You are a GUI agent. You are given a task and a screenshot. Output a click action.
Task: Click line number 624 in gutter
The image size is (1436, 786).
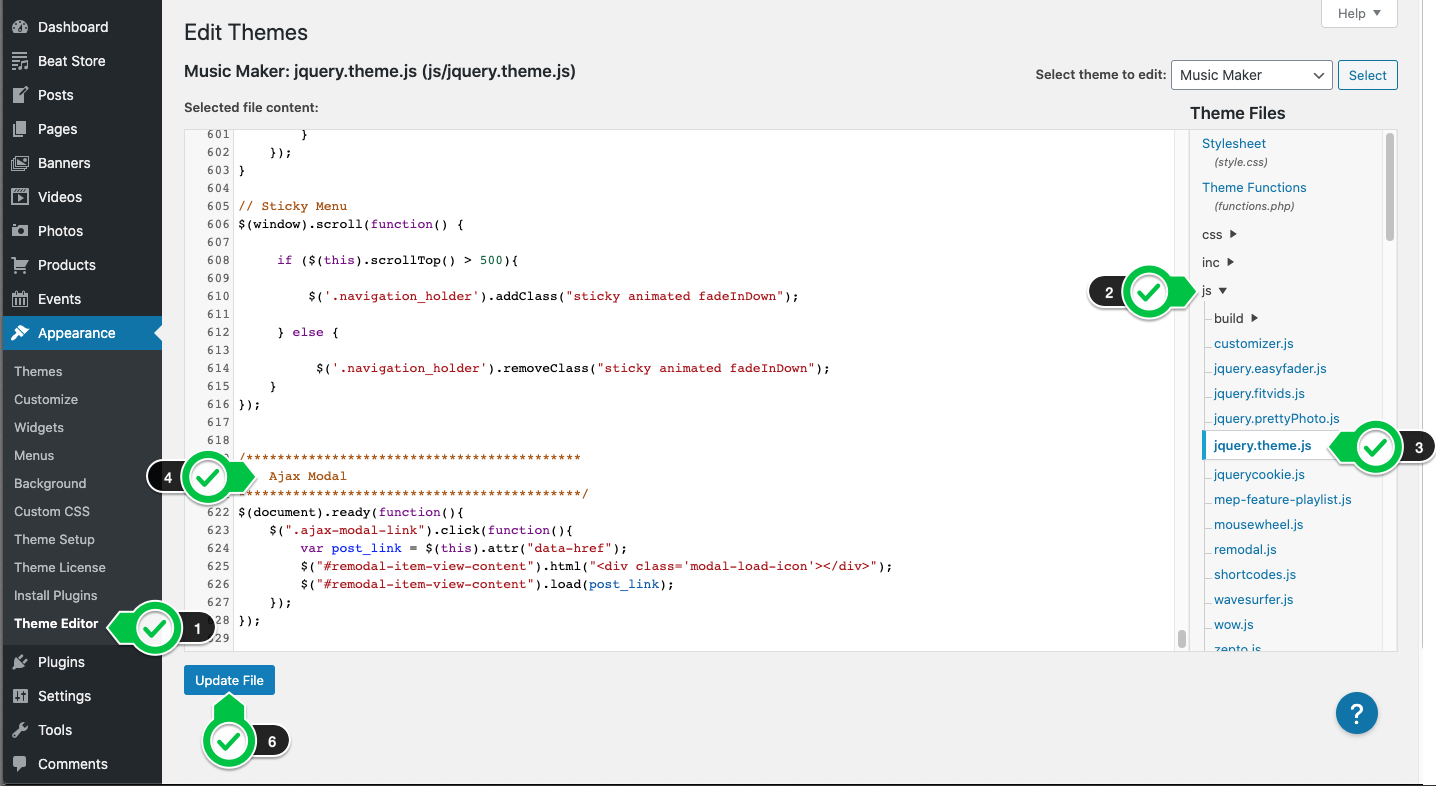click(218, 548)
